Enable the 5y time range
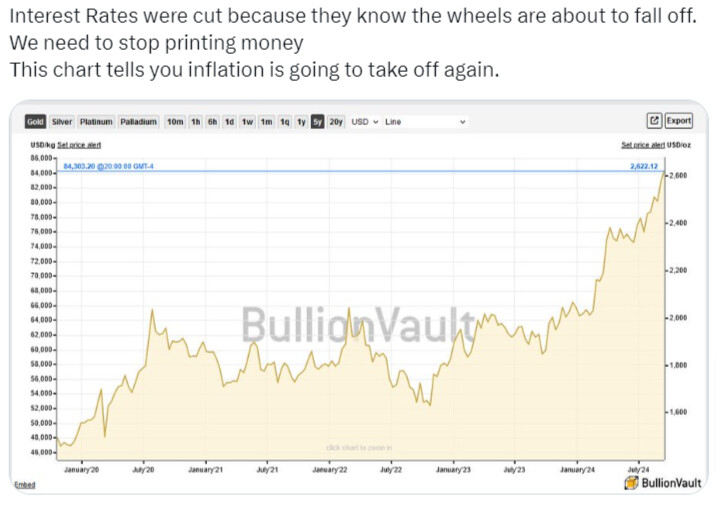This screenshot has width=716, height=507. tap(317, 122)
